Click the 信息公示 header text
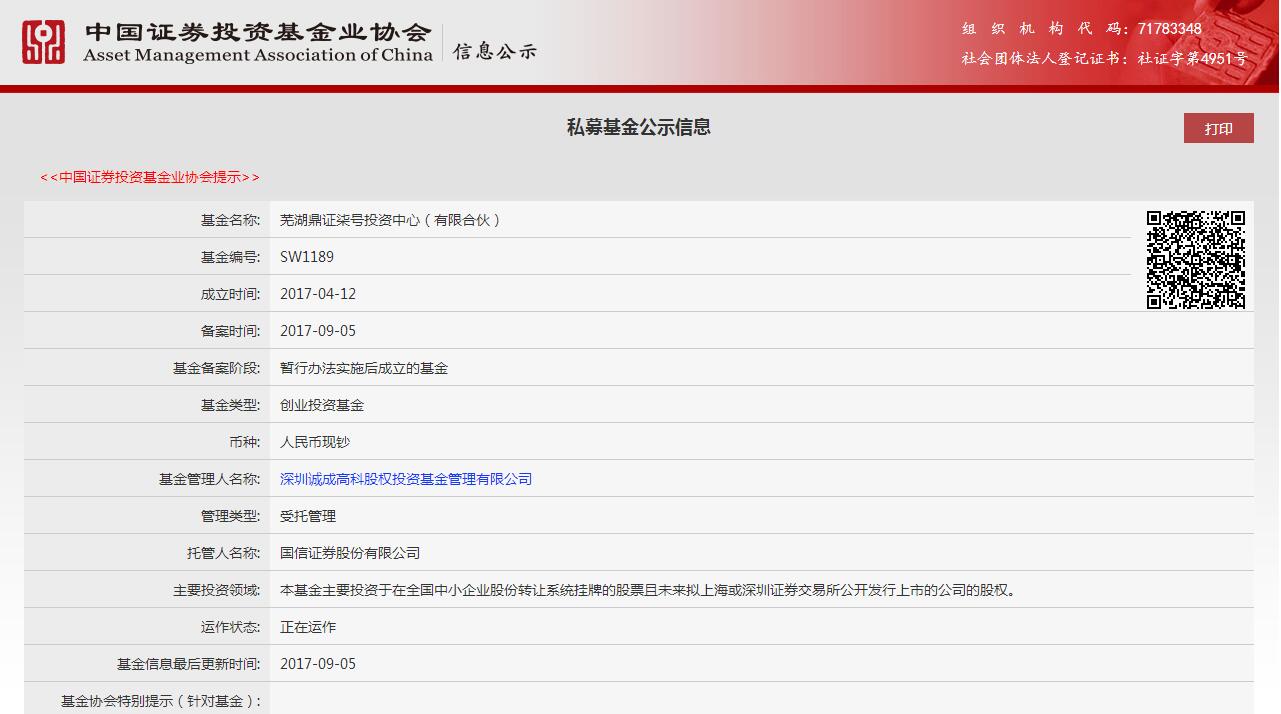The image size is (1281, 714). coord(495,51)
